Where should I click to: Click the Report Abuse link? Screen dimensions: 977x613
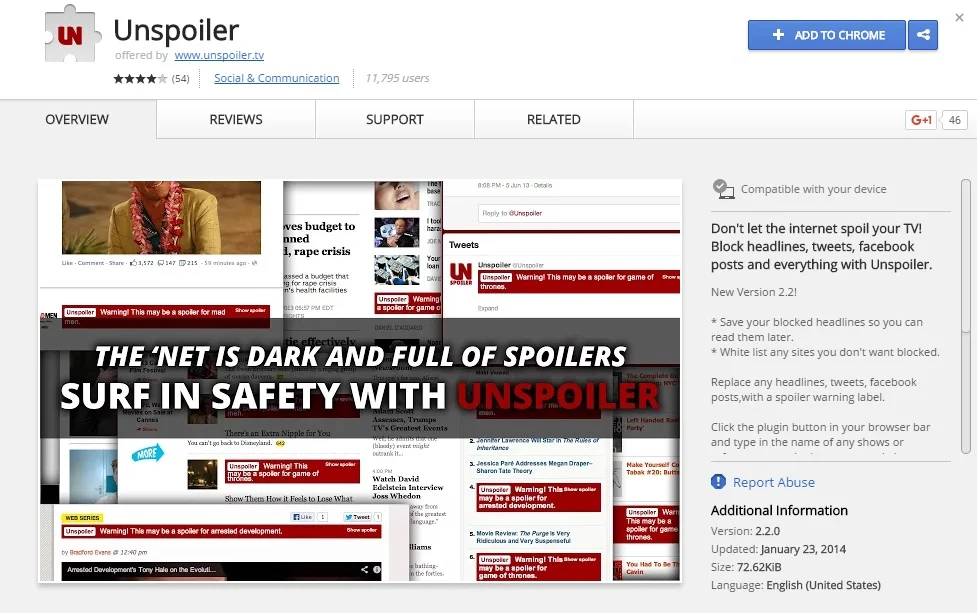(774, 482)
